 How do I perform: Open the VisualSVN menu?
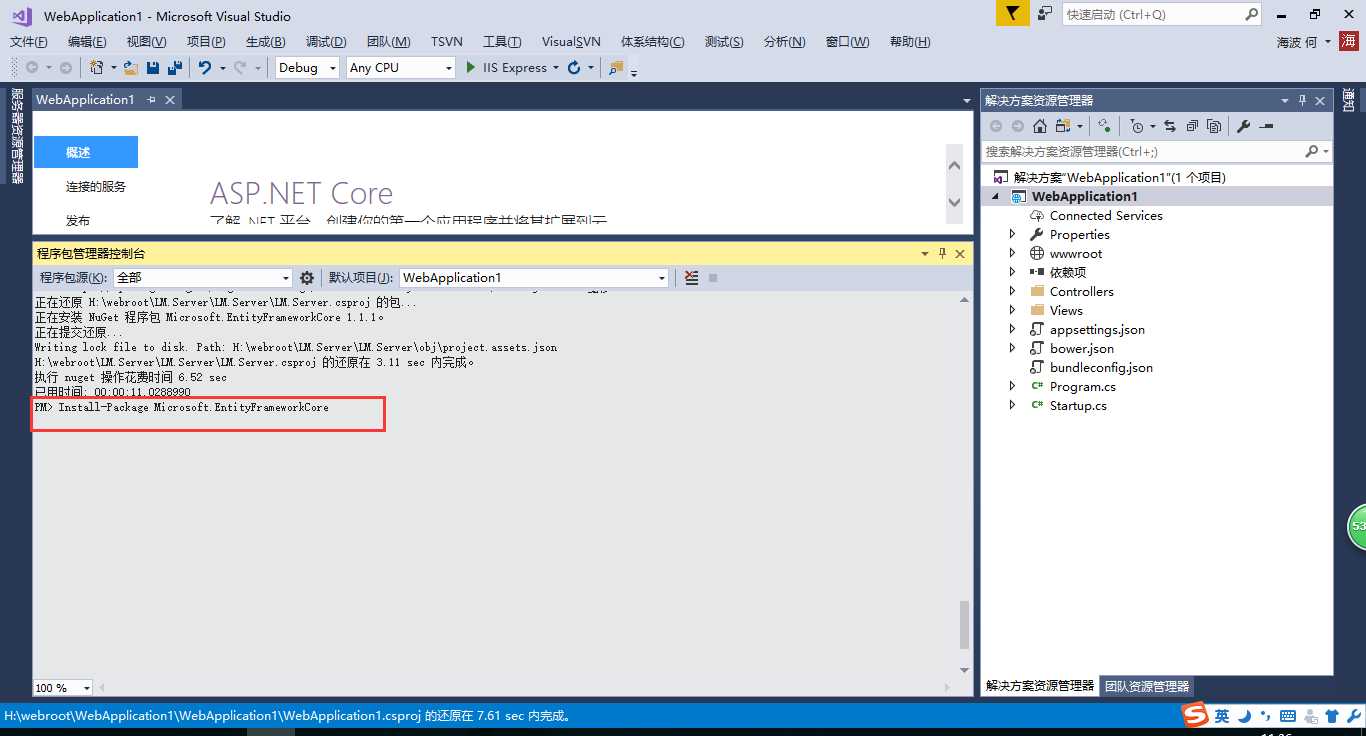(x=571, y=41)
